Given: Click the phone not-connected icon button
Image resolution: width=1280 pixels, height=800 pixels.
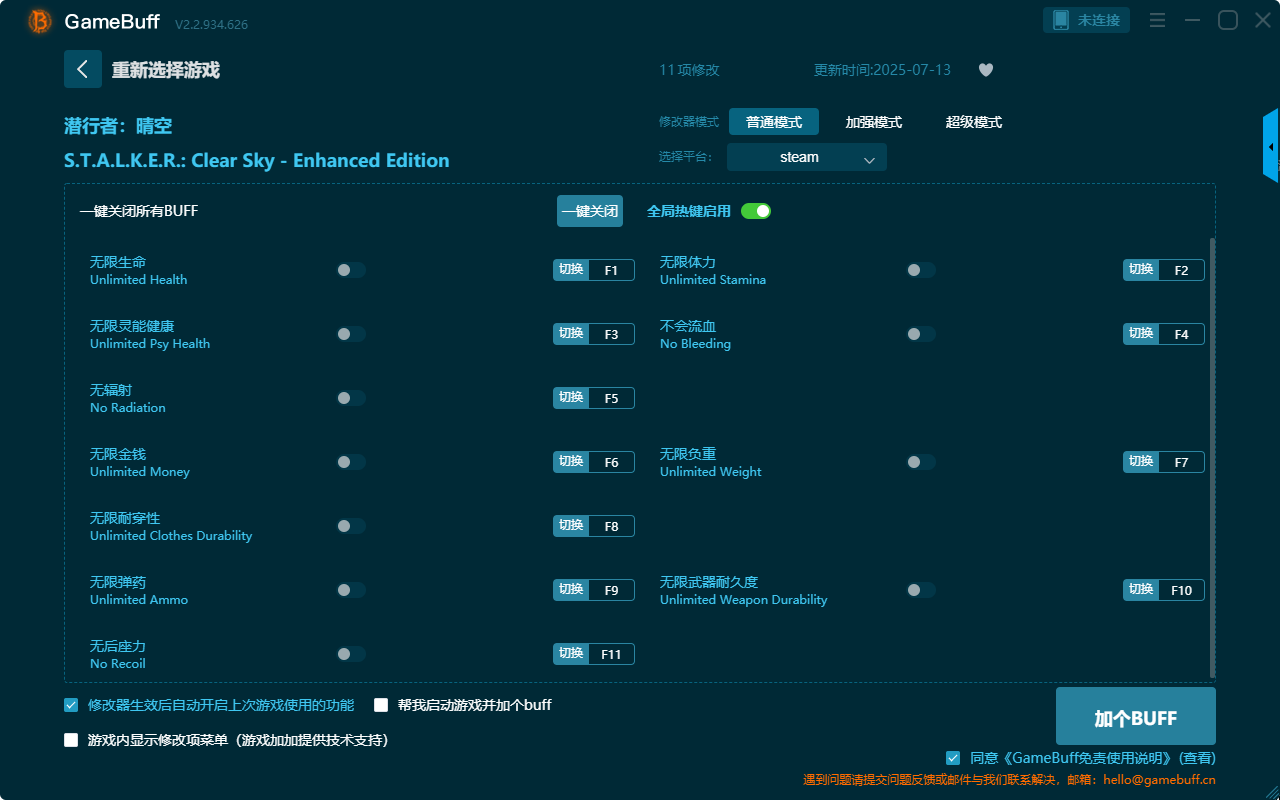Looking at the screenshot, I should tap(1087, 20).
